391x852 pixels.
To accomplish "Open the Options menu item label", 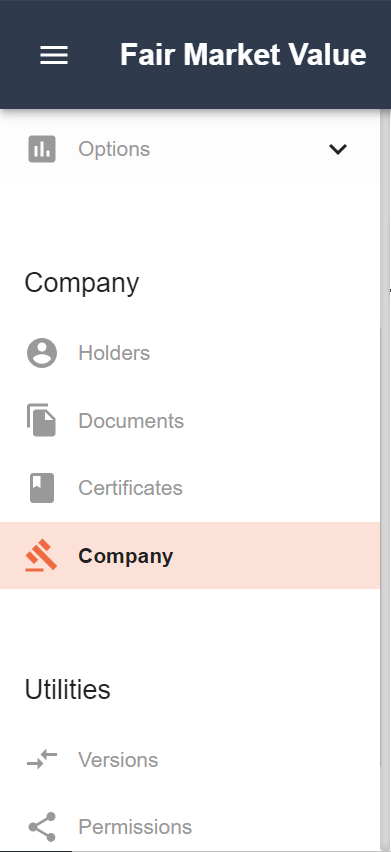I will [x=114, y=149].
